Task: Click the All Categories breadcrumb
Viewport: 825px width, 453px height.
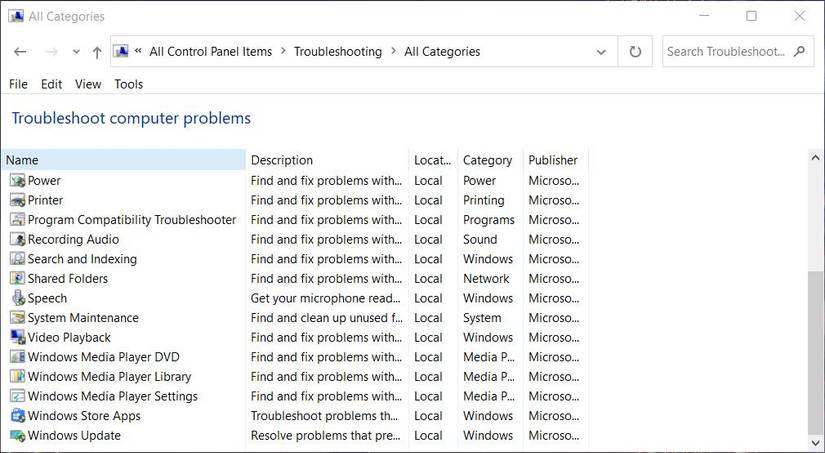Action: tap(442, 52)
